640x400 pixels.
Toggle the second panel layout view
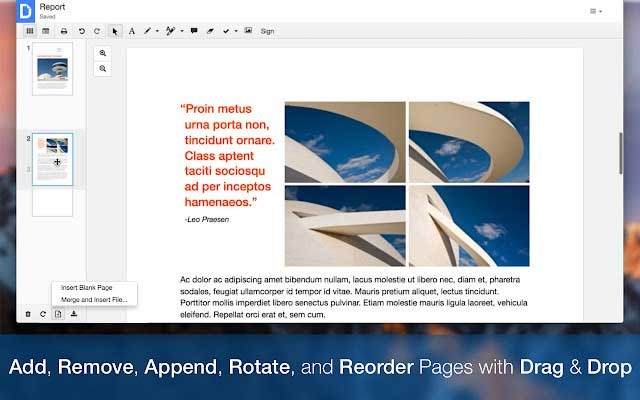pos(46,31)
